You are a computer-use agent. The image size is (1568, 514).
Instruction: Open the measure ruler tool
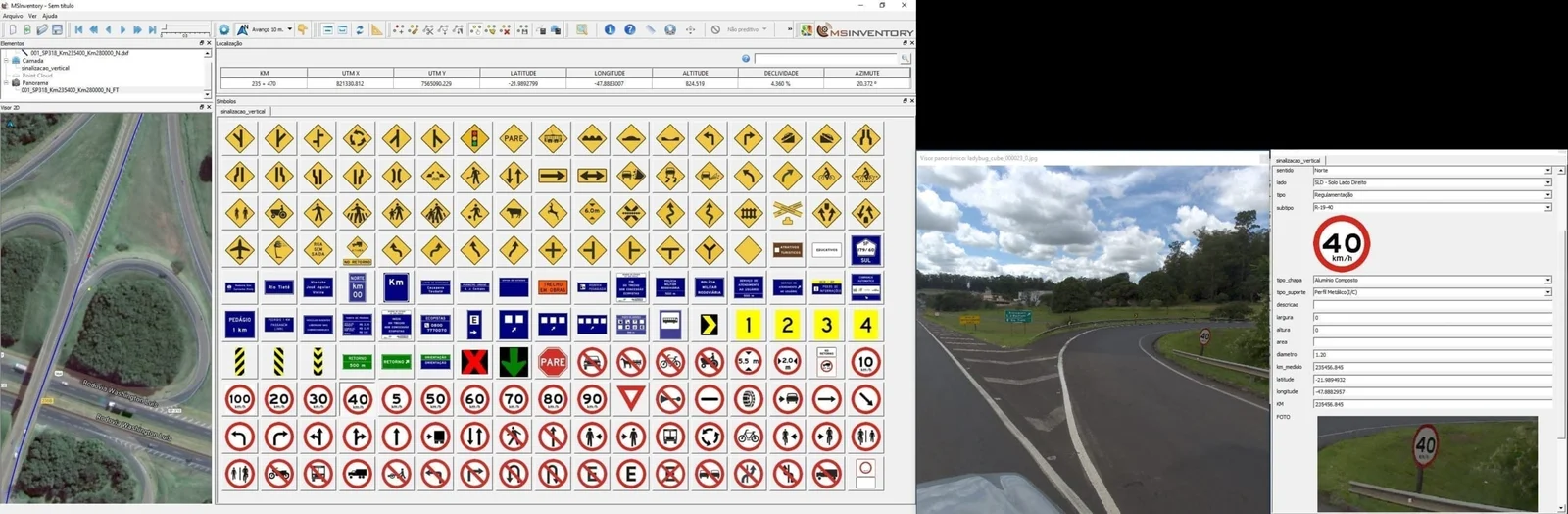pyautogui.click(x=377, y=30)
